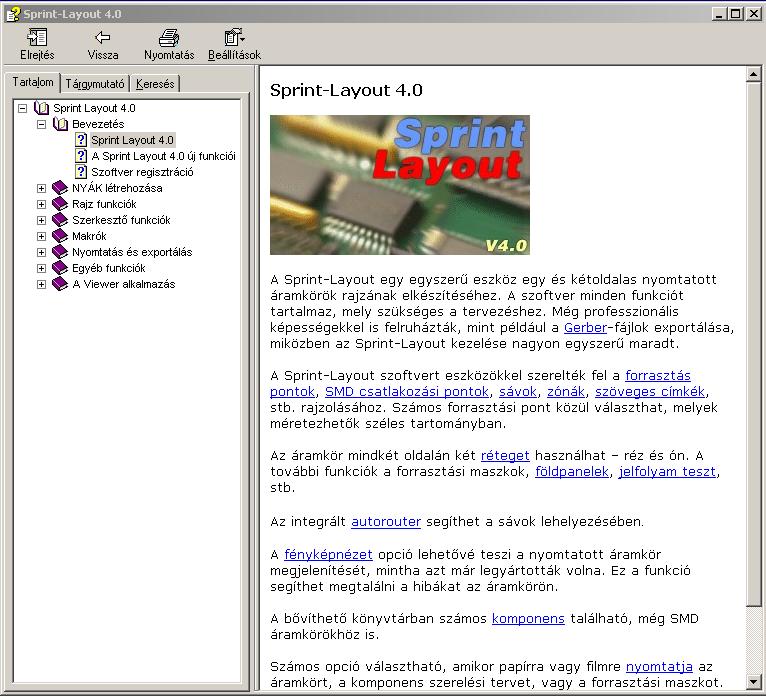Open the földpanelek link
Screen dimensions: 766x696
572,472
